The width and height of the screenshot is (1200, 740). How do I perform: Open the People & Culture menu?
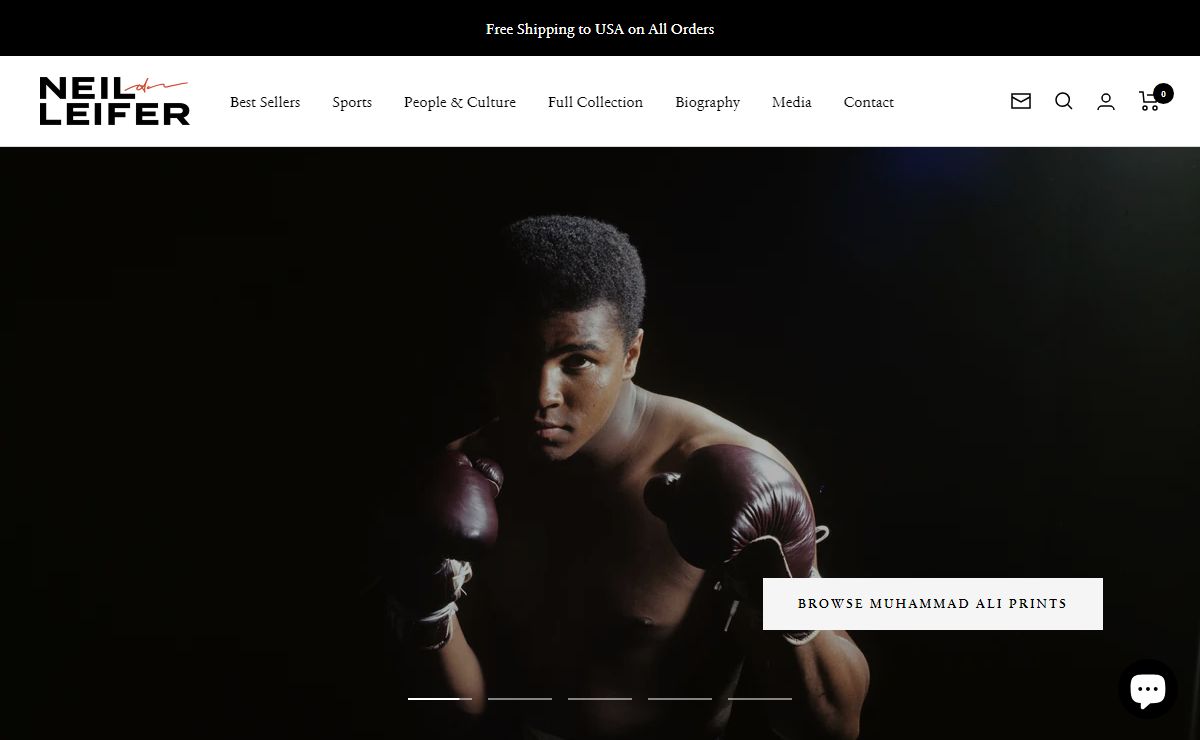click(460, 102)
